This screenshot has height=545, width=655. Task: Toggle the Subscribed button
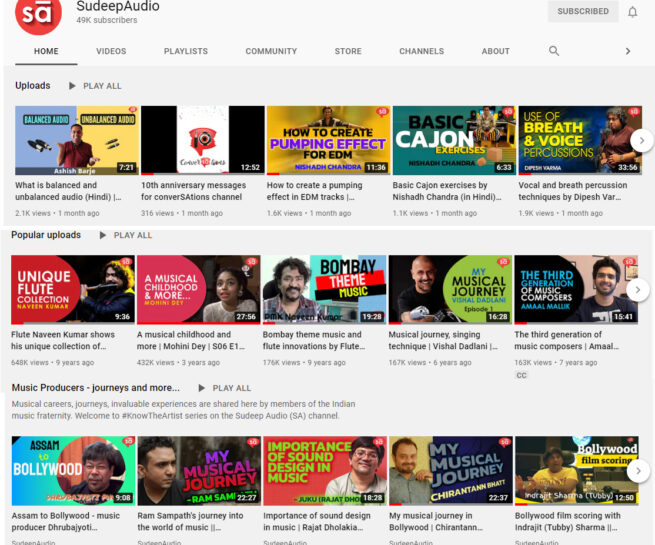click(583, 12)
